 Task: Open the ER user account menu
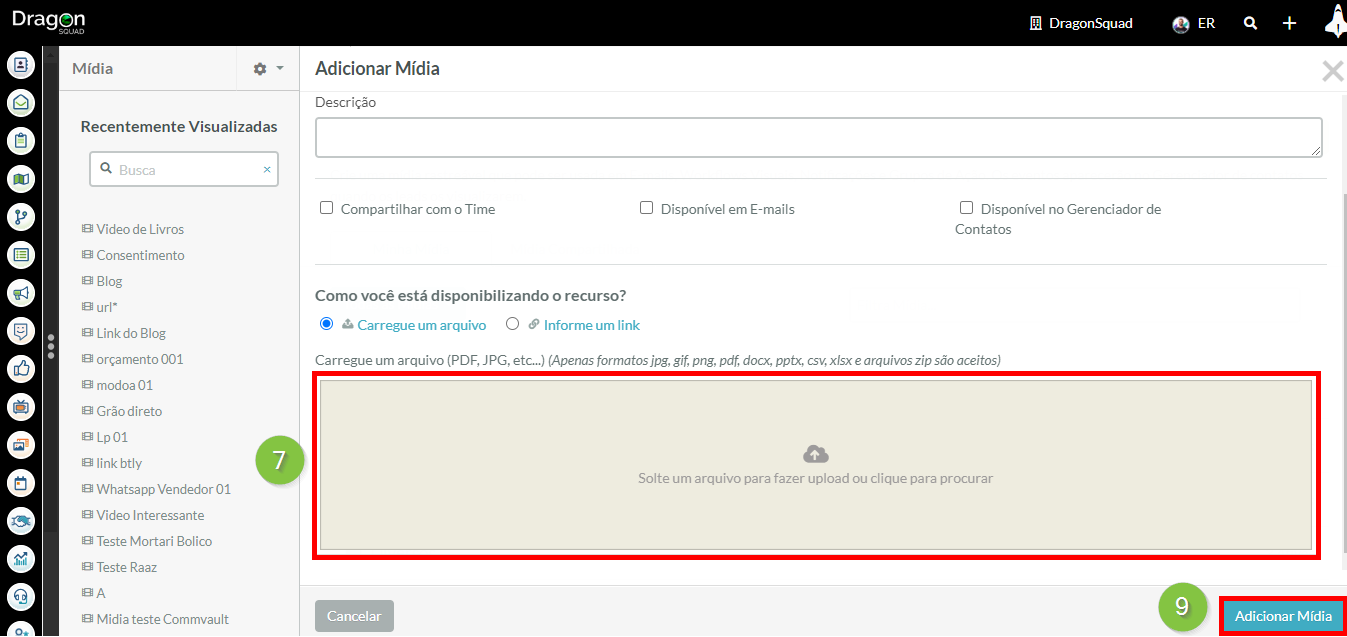click(1194, 23)
